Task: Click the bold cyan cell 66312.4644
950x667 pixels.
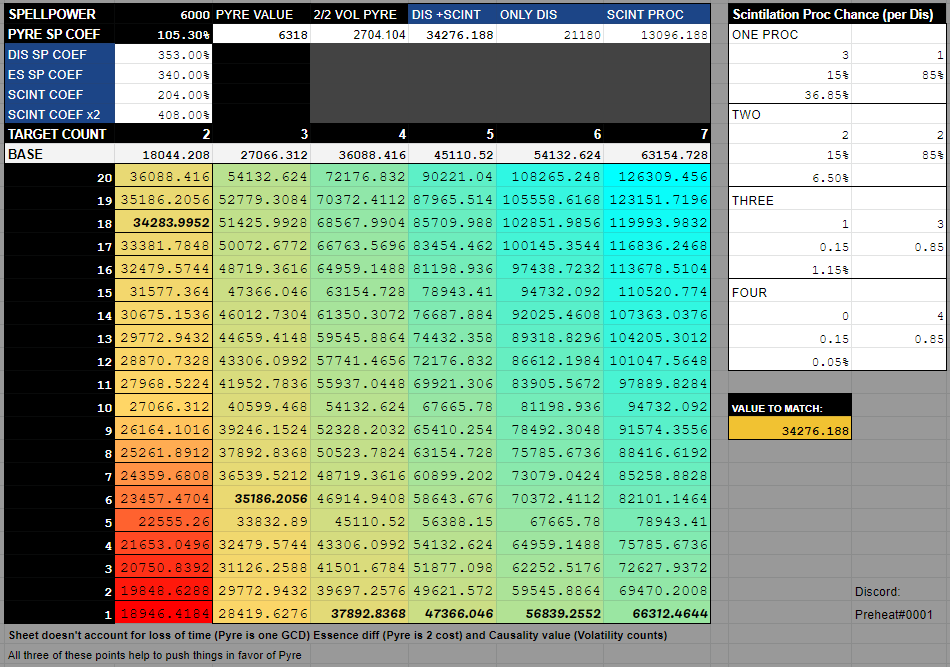Action: point(657,614)
